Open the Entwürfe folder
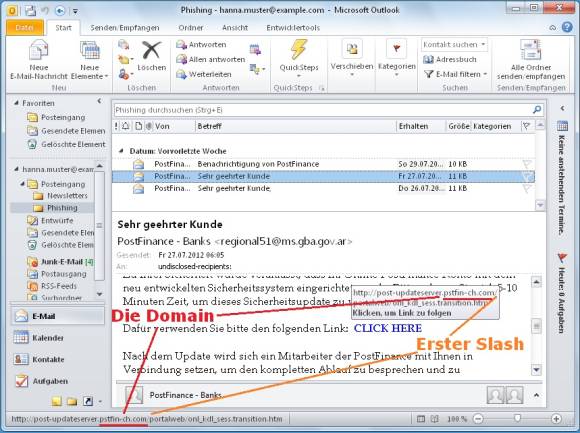This screenshot has width=580, height=433. (x=50, y=221)
